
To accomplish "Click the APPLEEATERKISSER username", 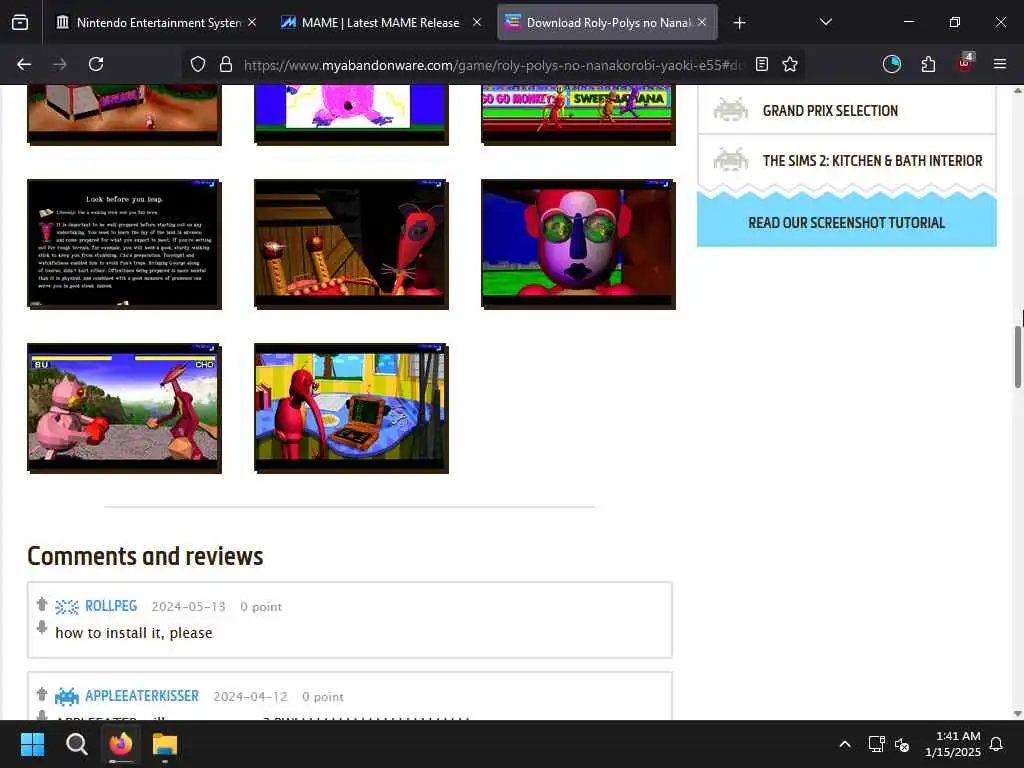I will [142, 696].
